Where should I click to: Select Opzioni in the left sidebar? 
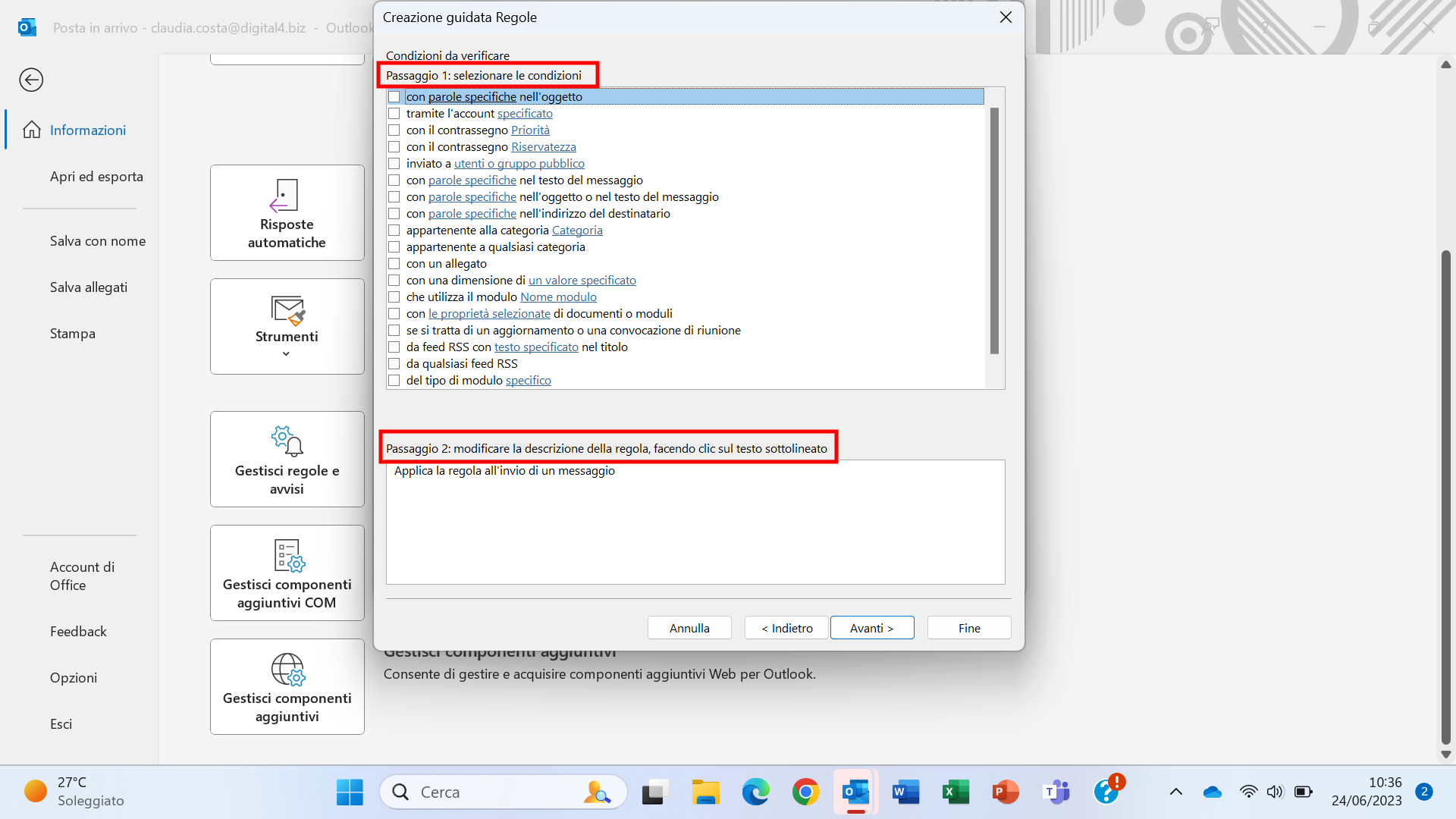point(74,678)
